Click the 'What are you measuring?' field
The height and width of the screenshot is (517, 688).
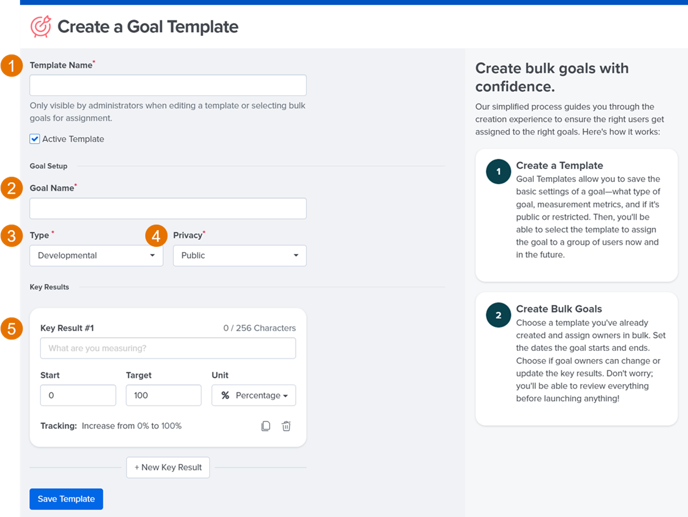pyautogui.click(x=168, y=348)
